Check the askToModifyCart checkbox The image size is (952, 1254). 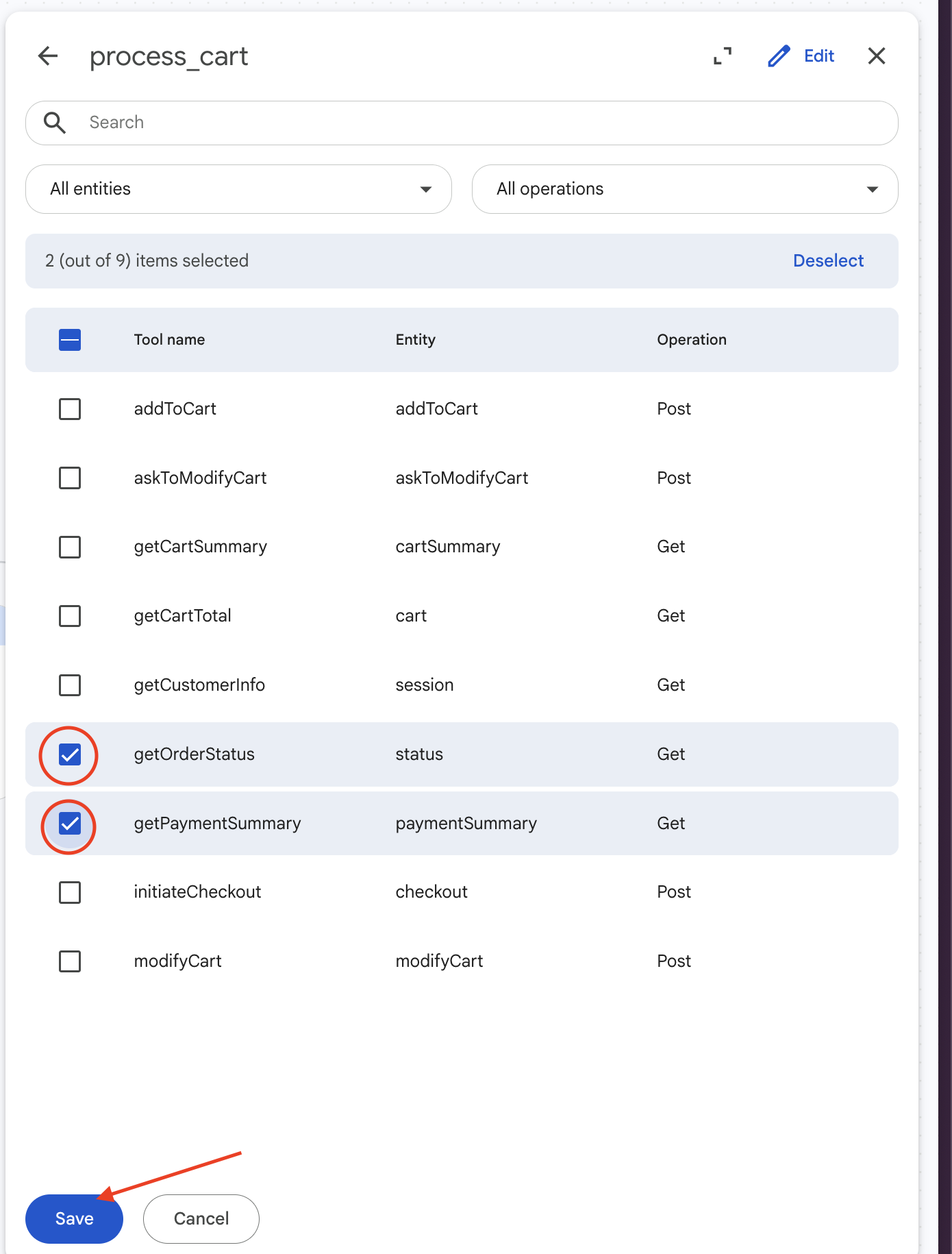pos(70,478)
